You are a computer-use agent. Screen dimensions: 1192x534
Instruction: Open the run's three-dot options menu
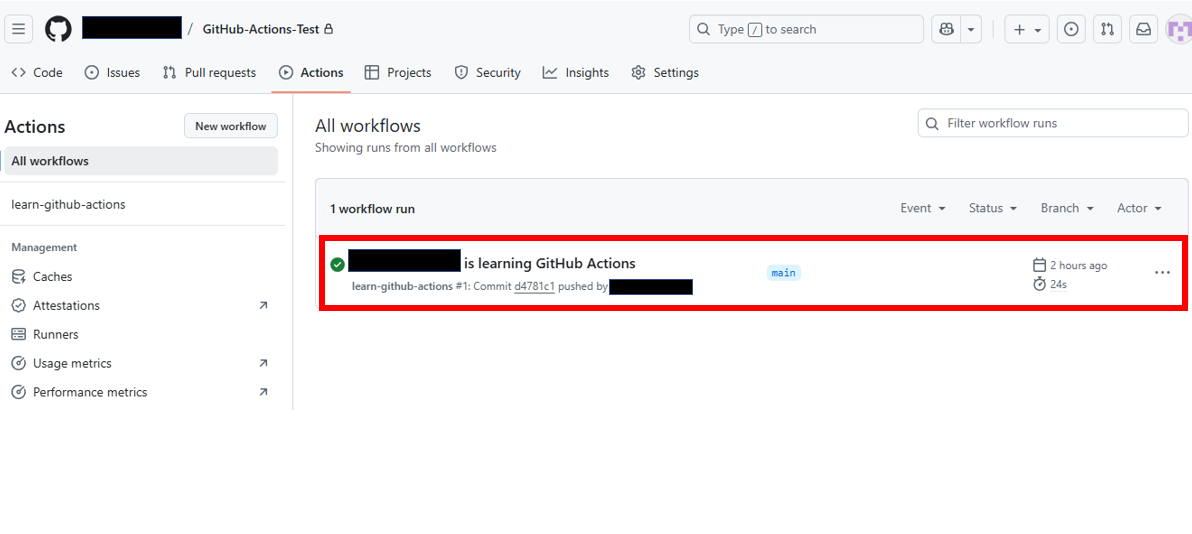click(x=1162, y=272)
